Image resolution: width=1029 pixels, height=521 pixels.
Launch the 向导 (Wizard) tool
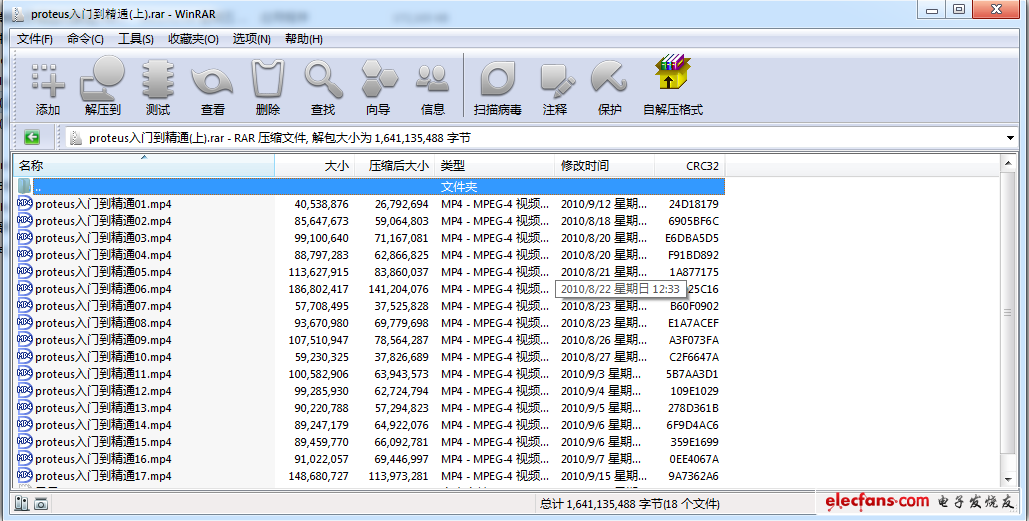click(379, 87)
